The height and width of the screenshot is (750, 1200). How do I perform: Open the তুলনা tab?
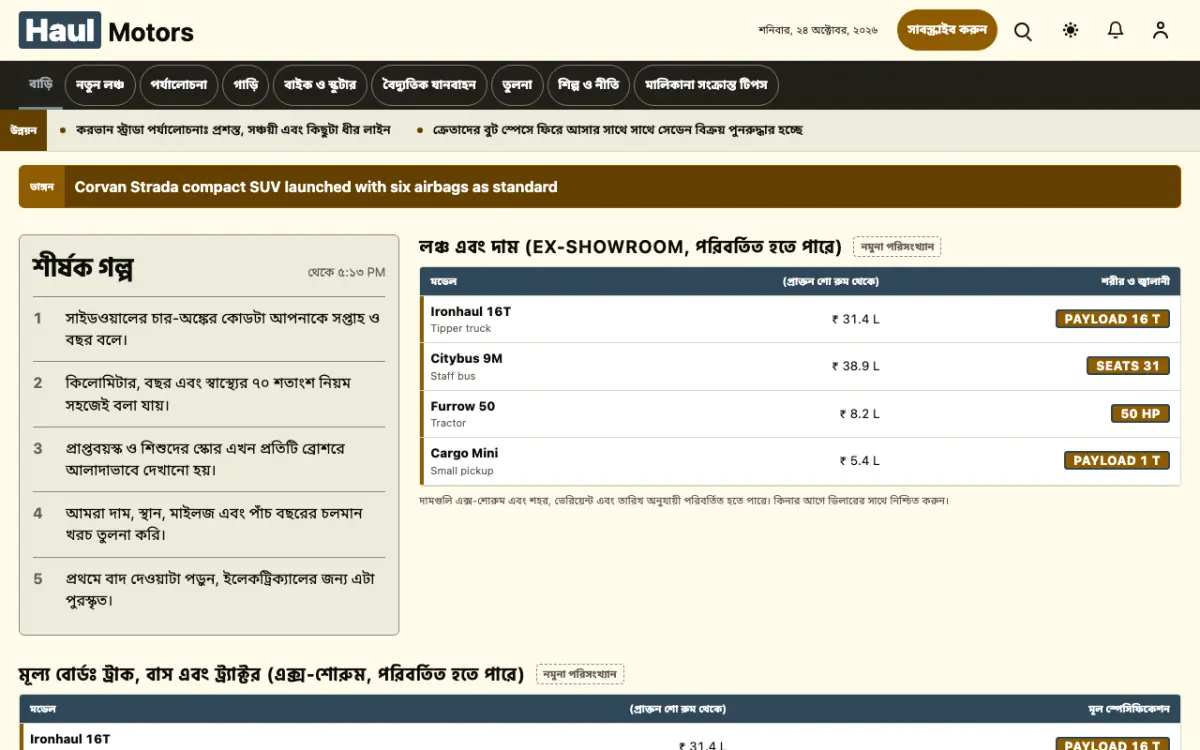[518, 85]
